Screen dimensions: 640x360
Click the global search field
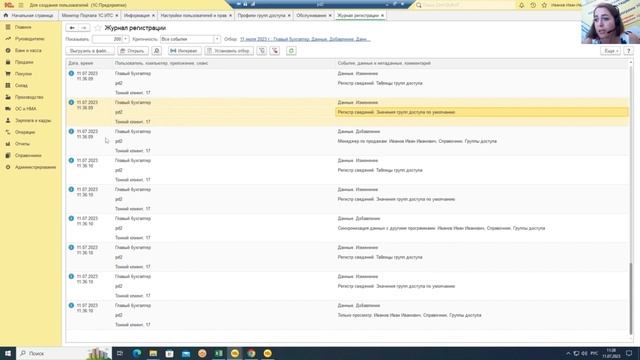(x=464, y=5)
